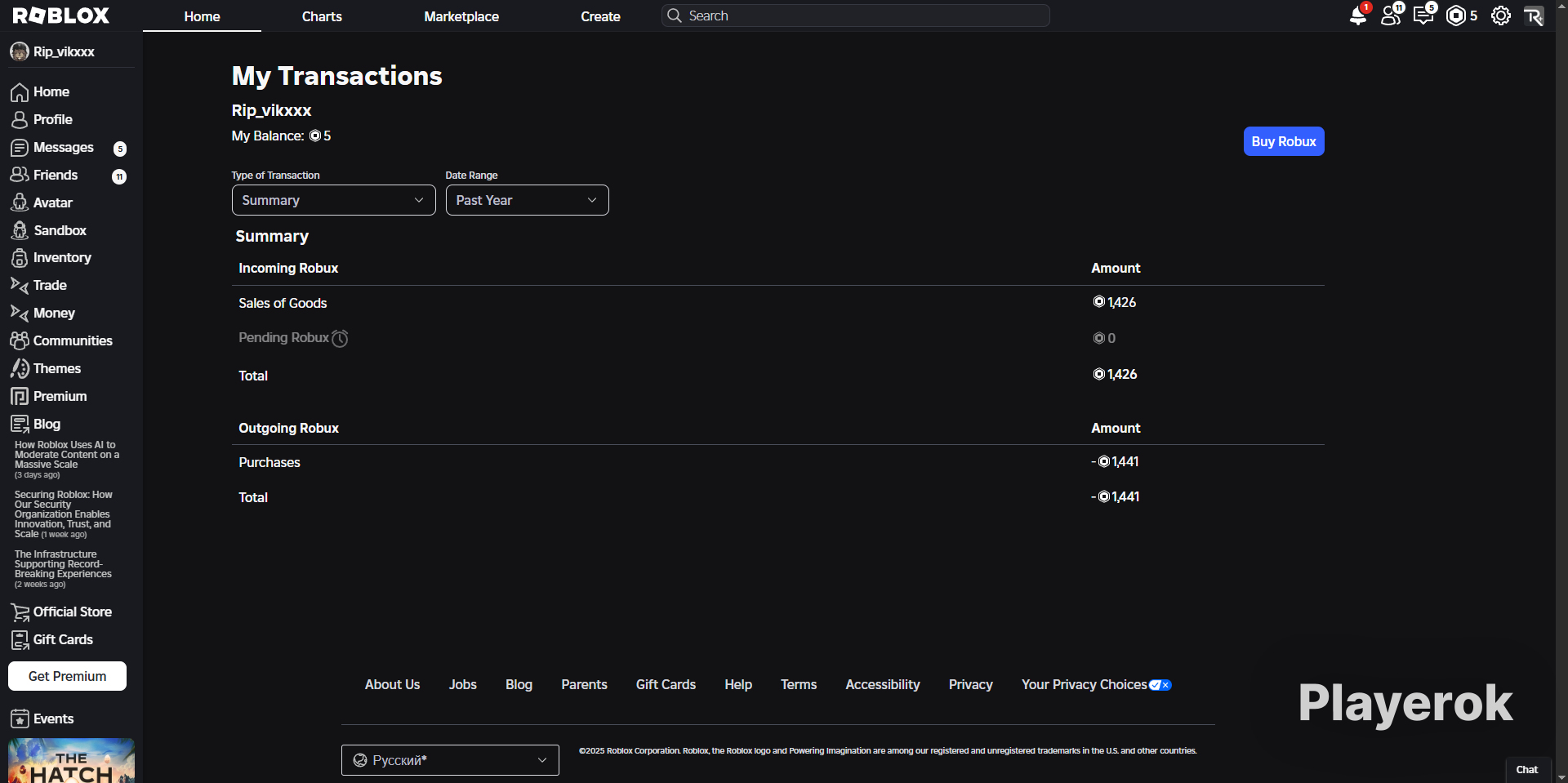Click the Profile person icon in sidebar
Viewport: 1568px width, 783px height.
tap(20, 120)
